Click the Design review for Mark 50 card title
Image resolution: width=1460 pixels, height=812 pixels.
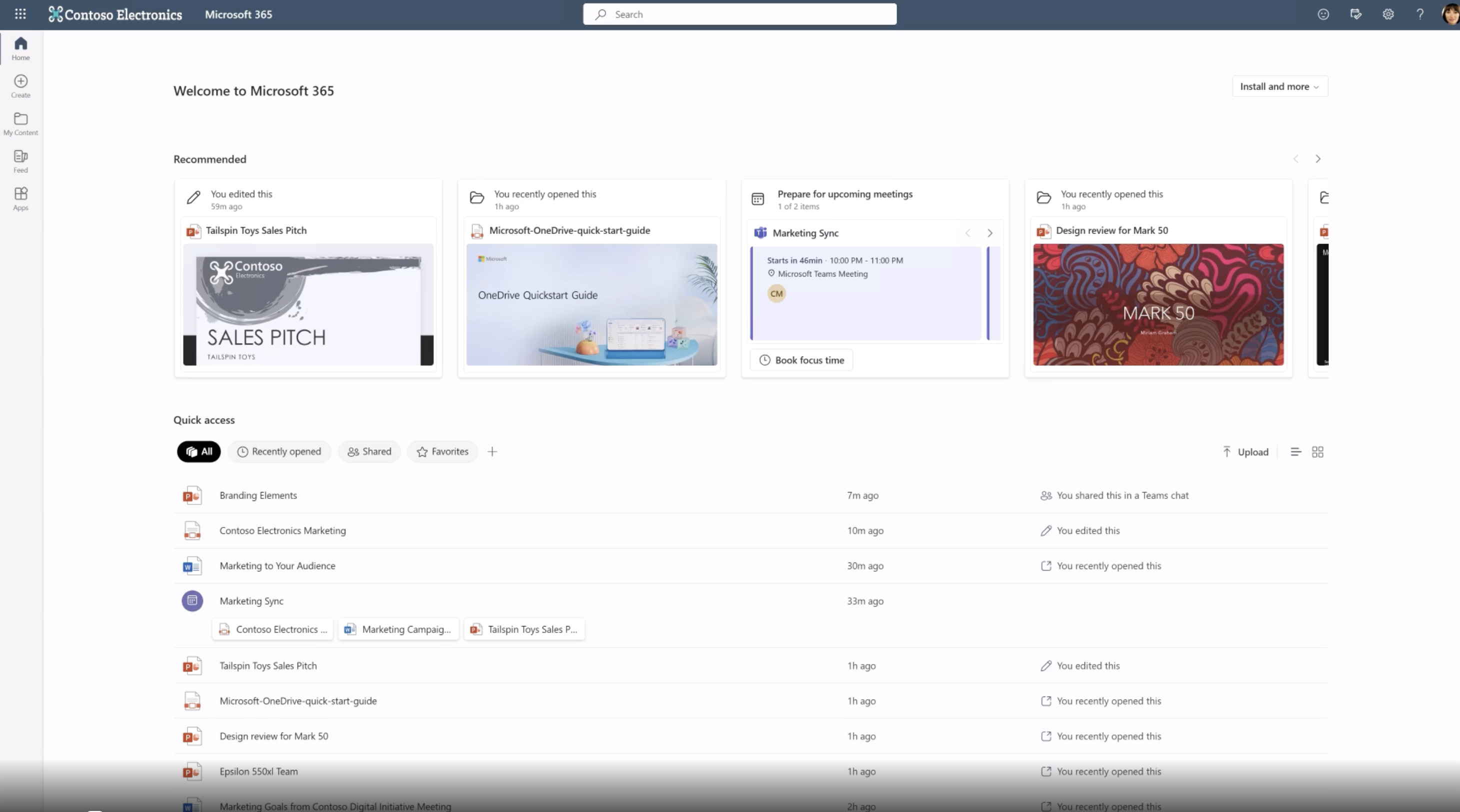(x=1112, y=230)
